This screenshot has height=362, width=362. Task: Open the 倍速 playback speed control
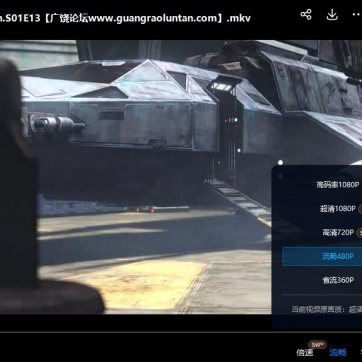pos(305,352)
